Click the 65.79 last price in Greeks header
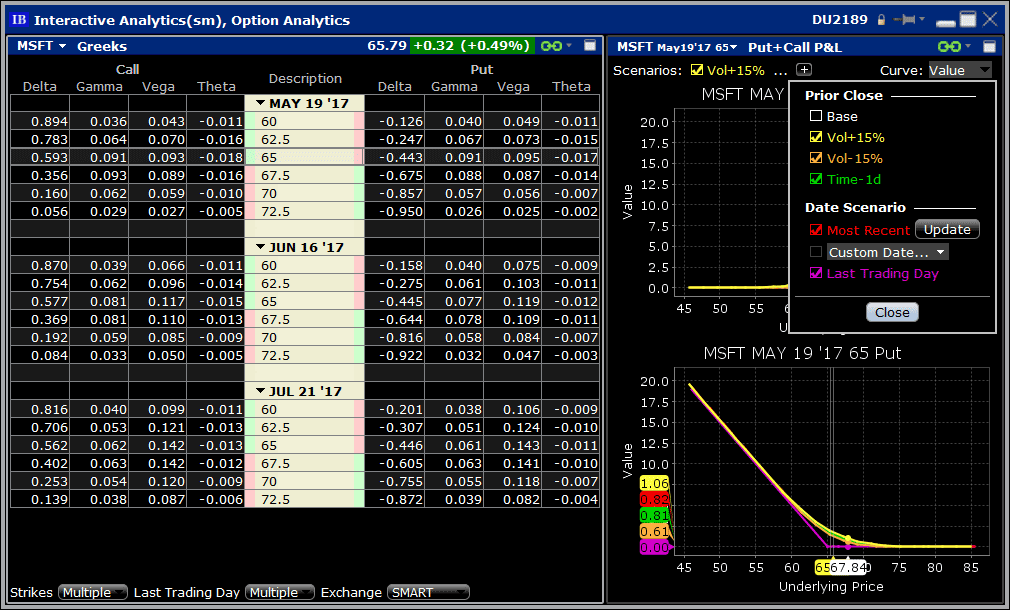This screenshot has width=1010, height=610. [x=386, y=46]
